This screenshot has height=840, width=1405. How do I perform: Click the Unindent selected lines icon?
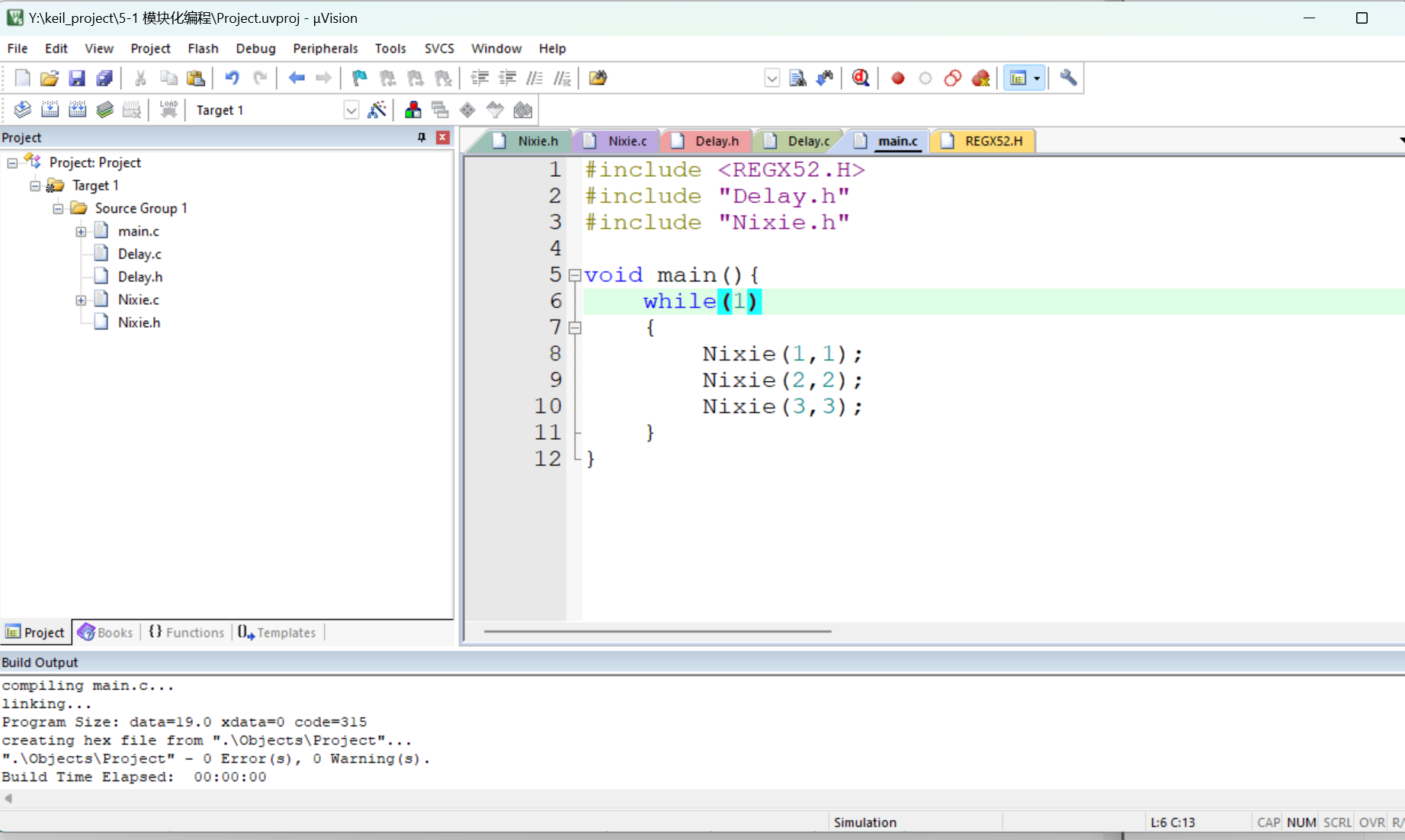pos(507,78)
